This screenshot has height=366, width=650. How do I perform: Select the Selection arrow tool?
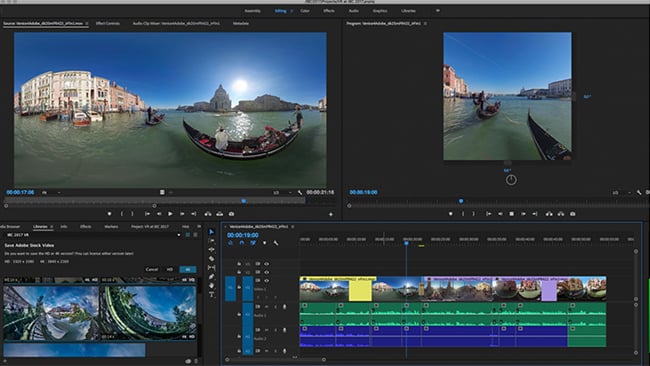211,232
